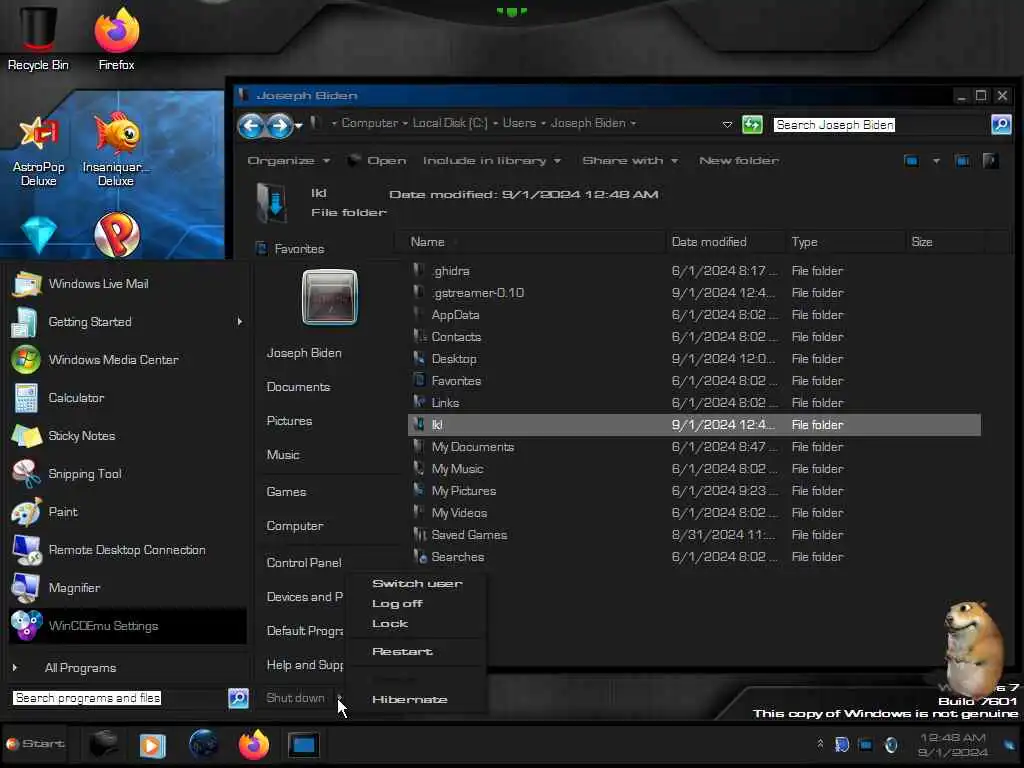Open the Insaniquarium Deluxe desktop icon
The height and width of the screenshot is (768, 1024).
[x=116, y=150]
